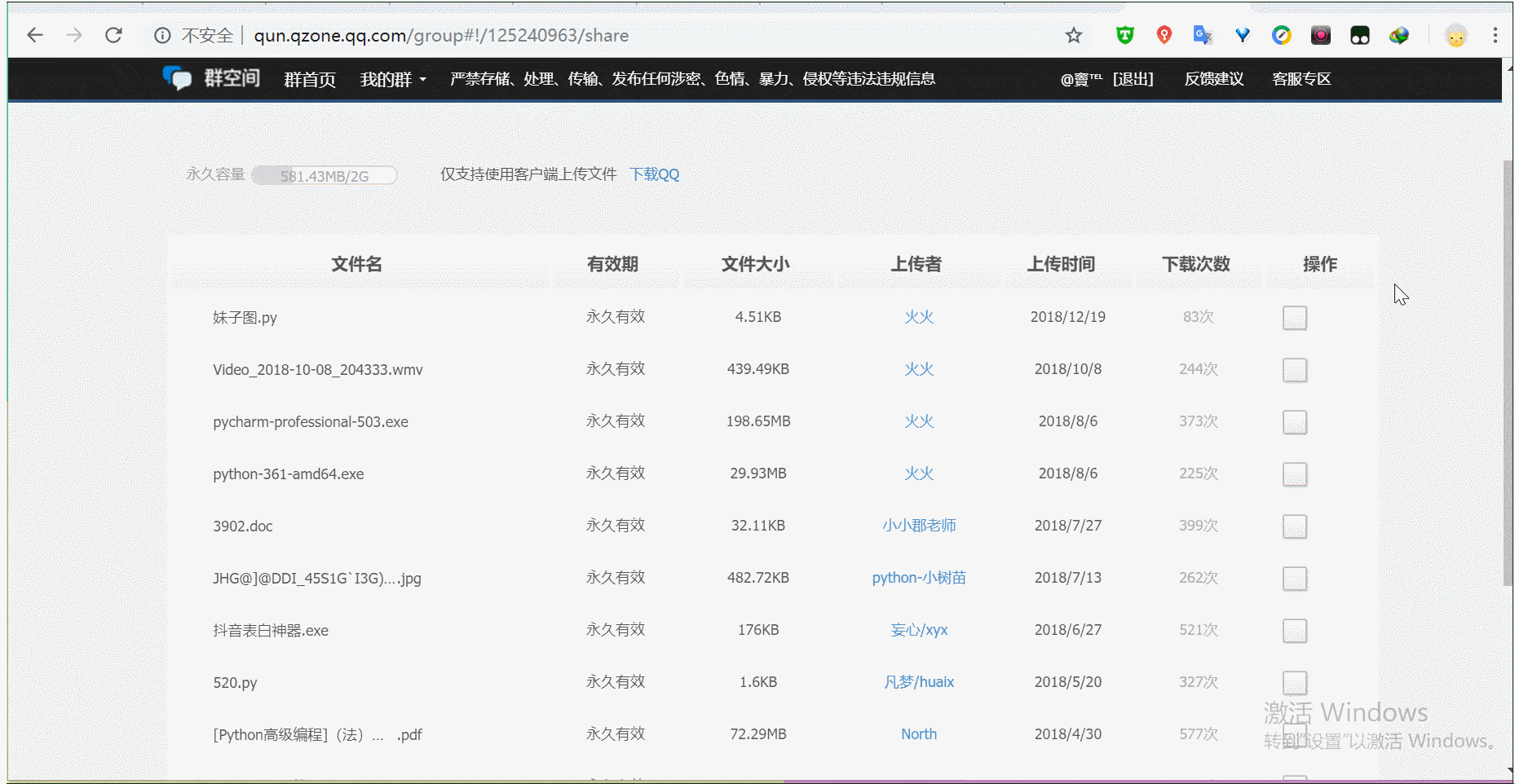The image size is (1515, 784).
Task: Click the 永久容量 storage progress bar
Action: tap(325, 175)
